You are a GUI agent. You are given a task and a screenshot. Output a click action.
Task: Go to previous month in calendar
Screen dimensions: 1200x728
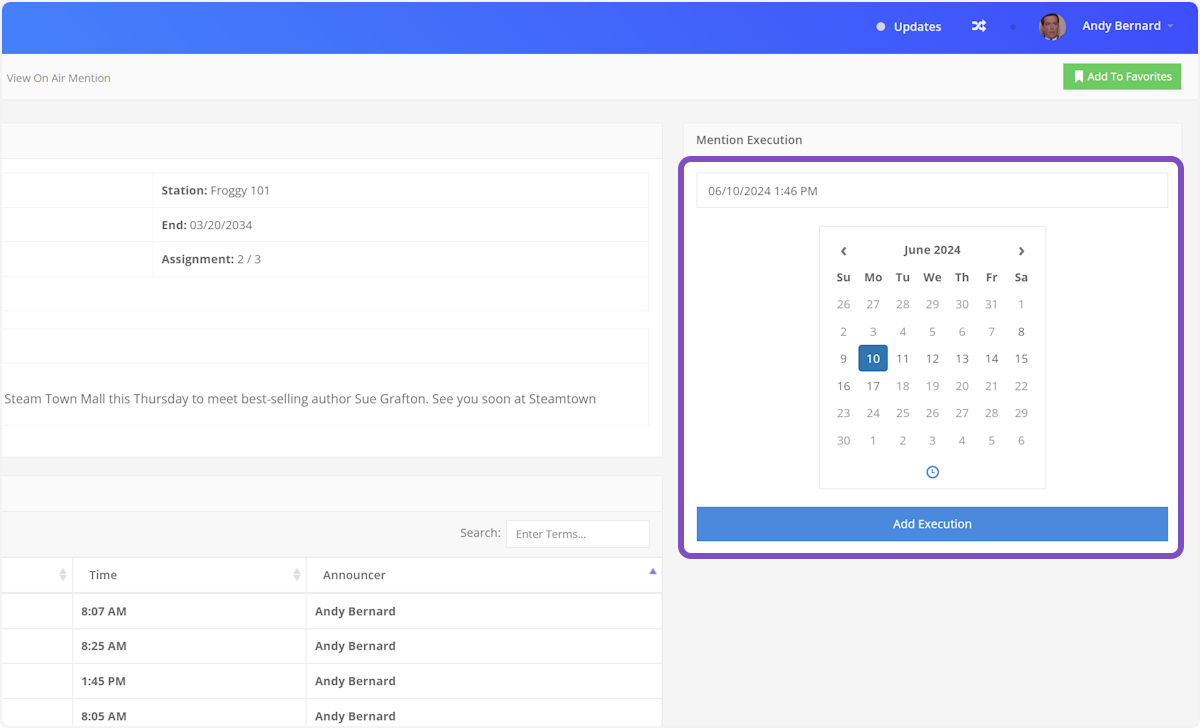click(843, 251)
